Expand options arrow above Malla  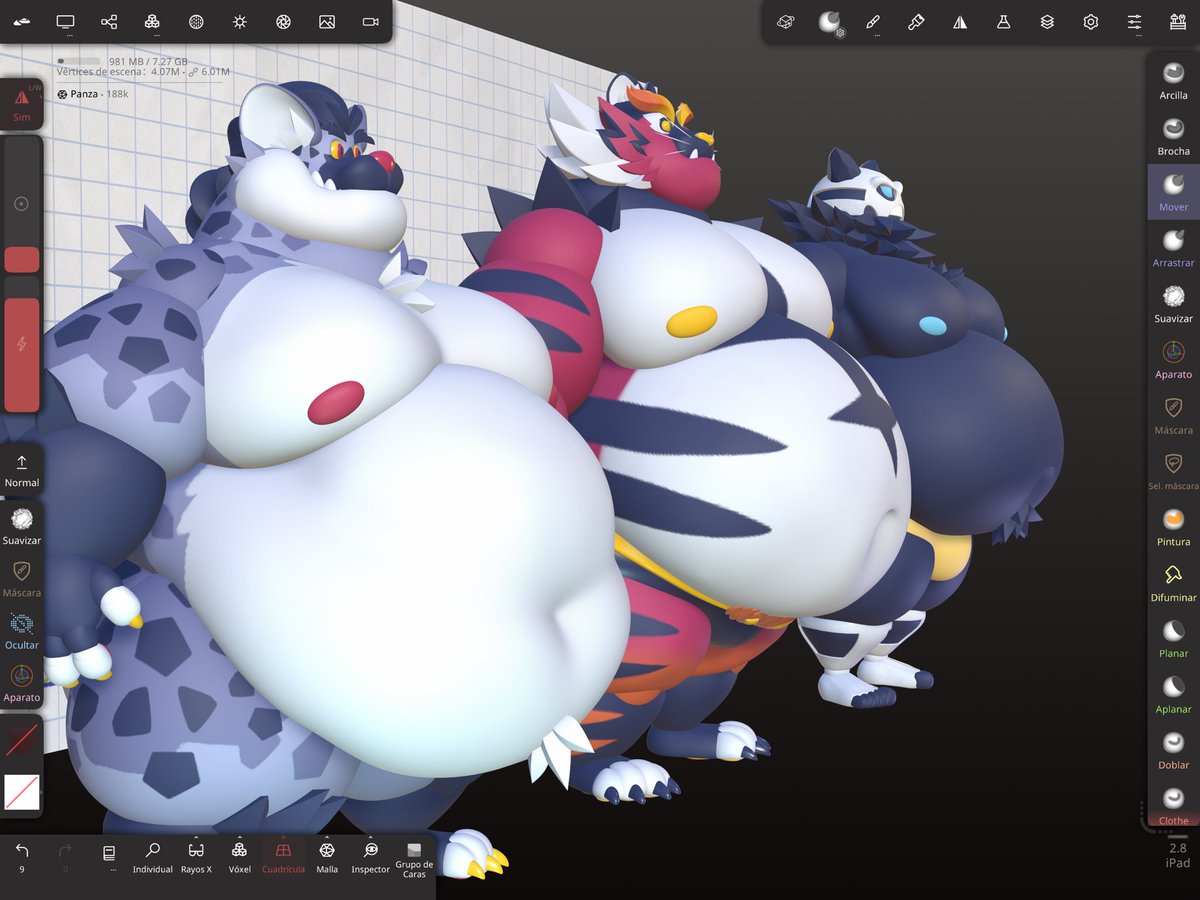pos(327,837)
